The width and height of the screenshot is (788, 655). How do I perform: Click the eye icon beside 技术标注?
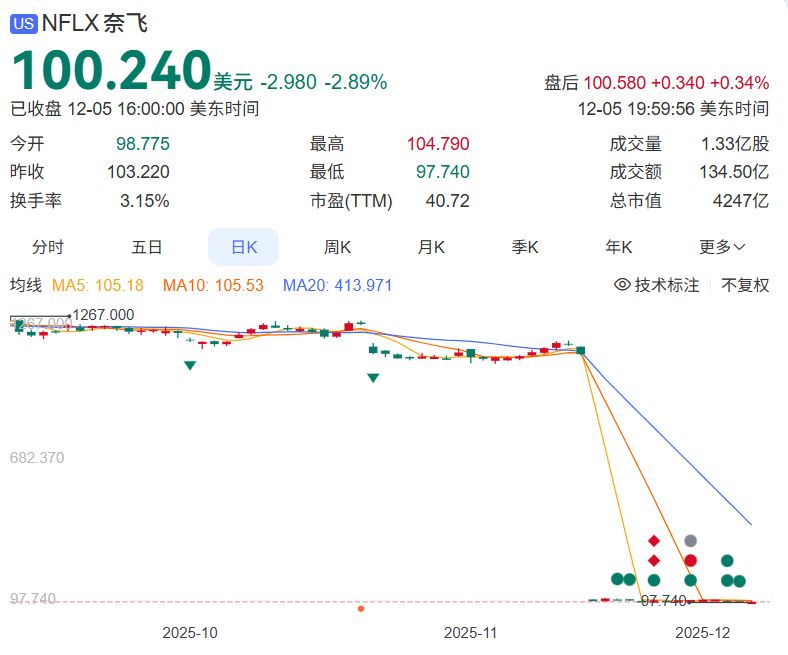tap(622, 285)
